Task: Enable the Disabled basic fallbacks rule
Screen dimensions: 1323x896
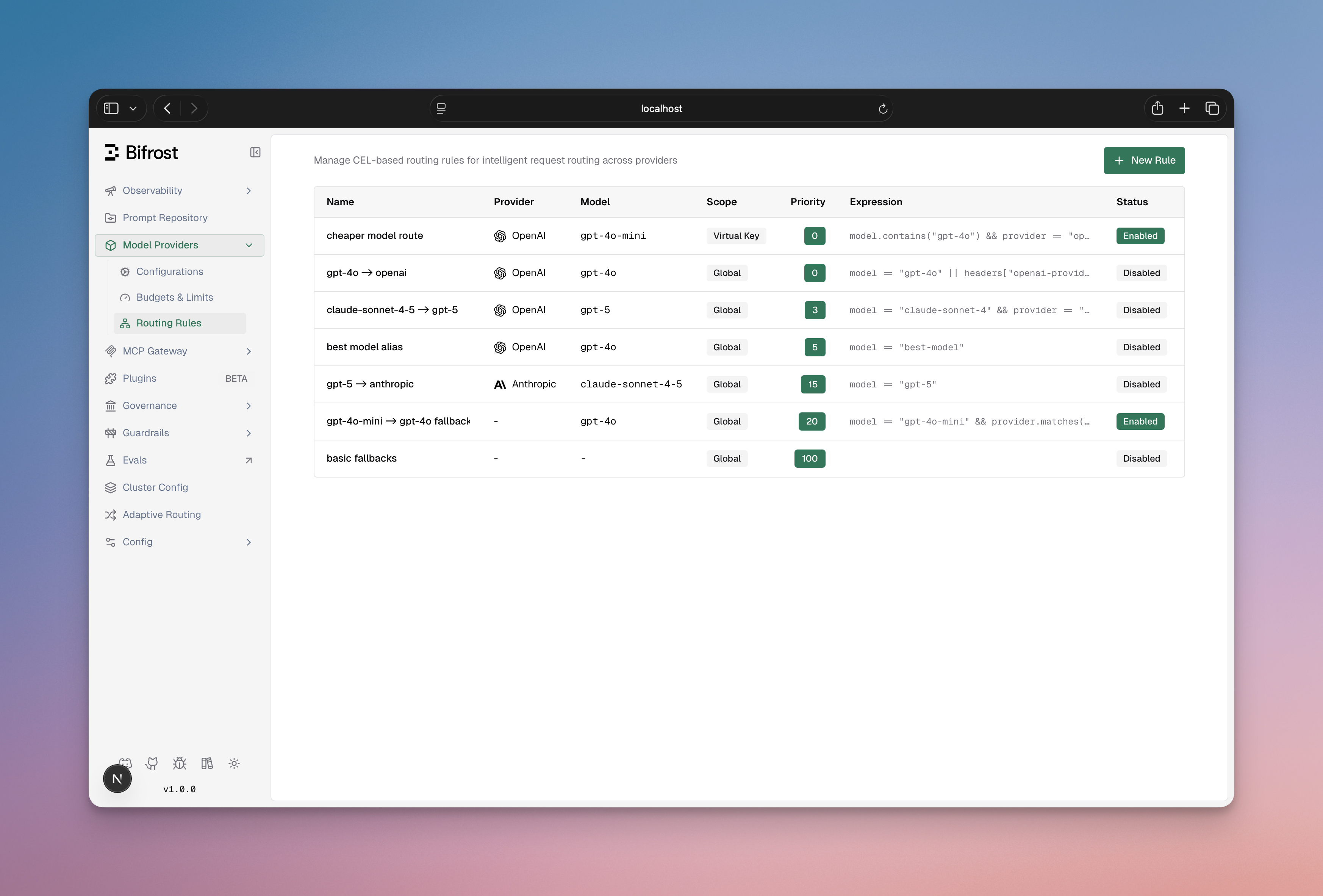Action: [1141, 458]
